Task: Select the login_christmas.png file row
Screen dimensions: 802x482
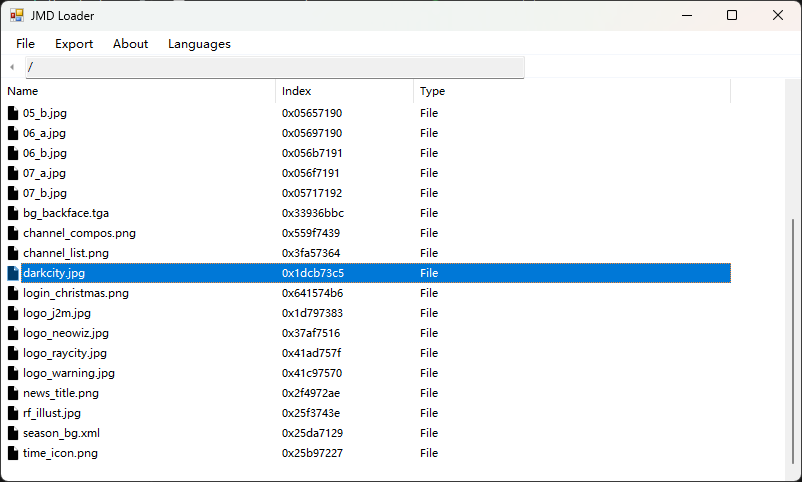Action: (369, 293)
